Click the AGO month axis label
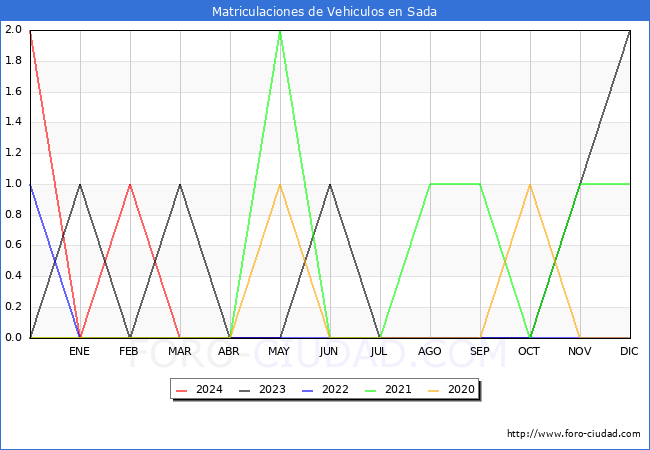The image size is (650, 450). coord(429,351)
